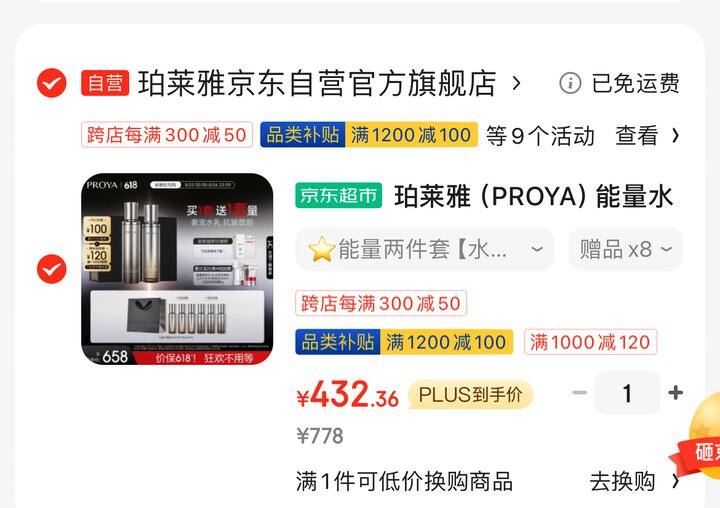This screenshot has width=720, height=508.
Task: Expand the 能量两件套 variant dropdown
Action: [x=424, y=249]
